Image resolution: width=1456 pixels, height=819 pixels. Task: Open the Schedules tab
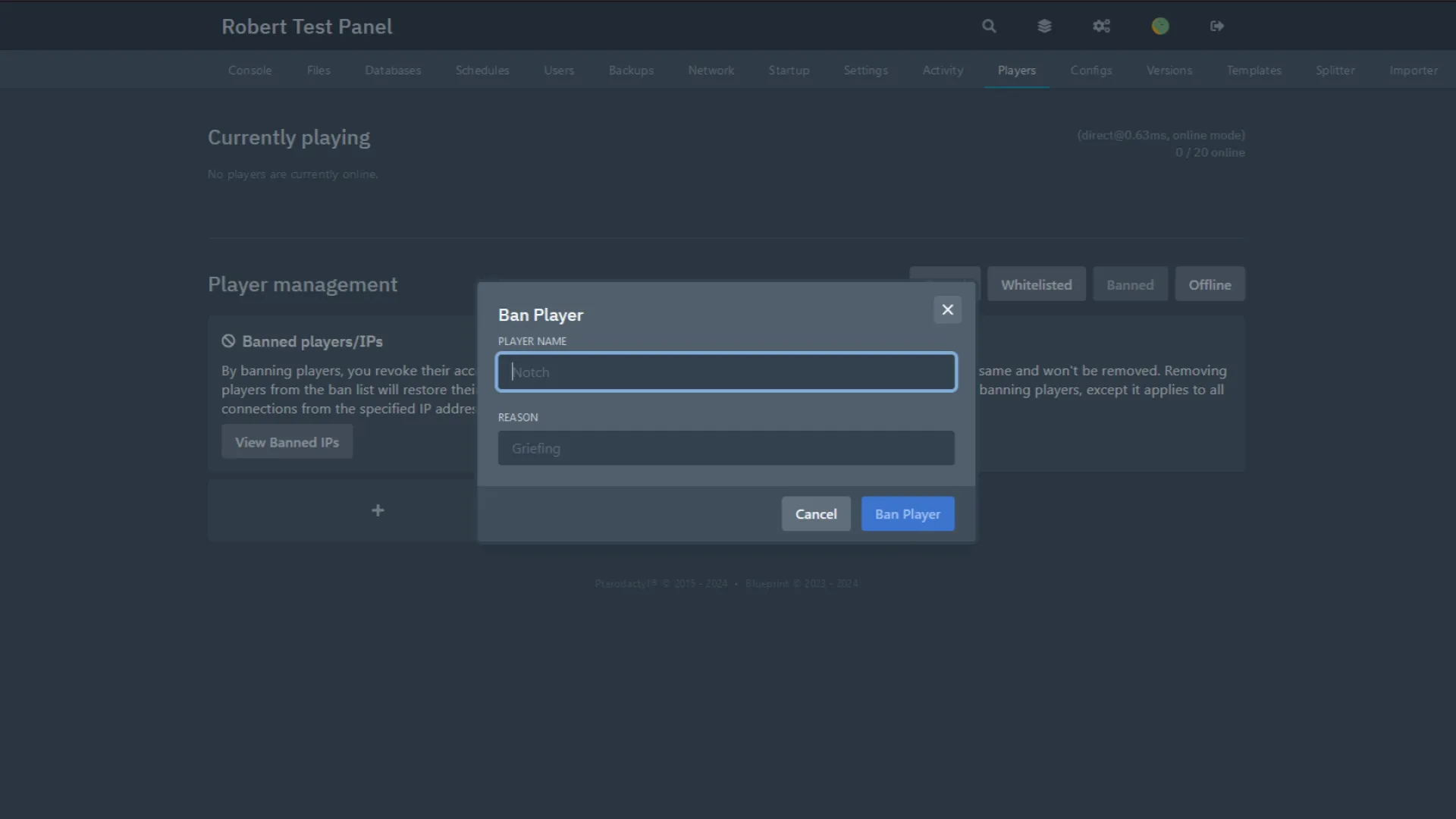pos(482,70)
